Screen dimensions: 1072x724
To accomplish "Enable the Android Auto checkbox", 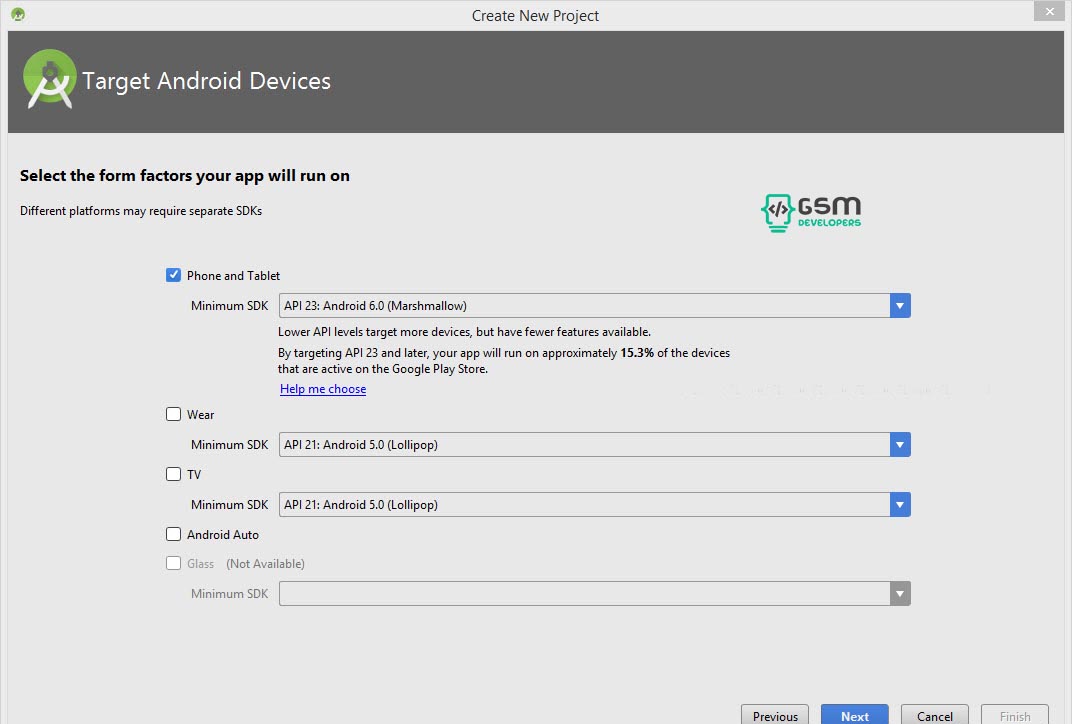I will point(174,534).
